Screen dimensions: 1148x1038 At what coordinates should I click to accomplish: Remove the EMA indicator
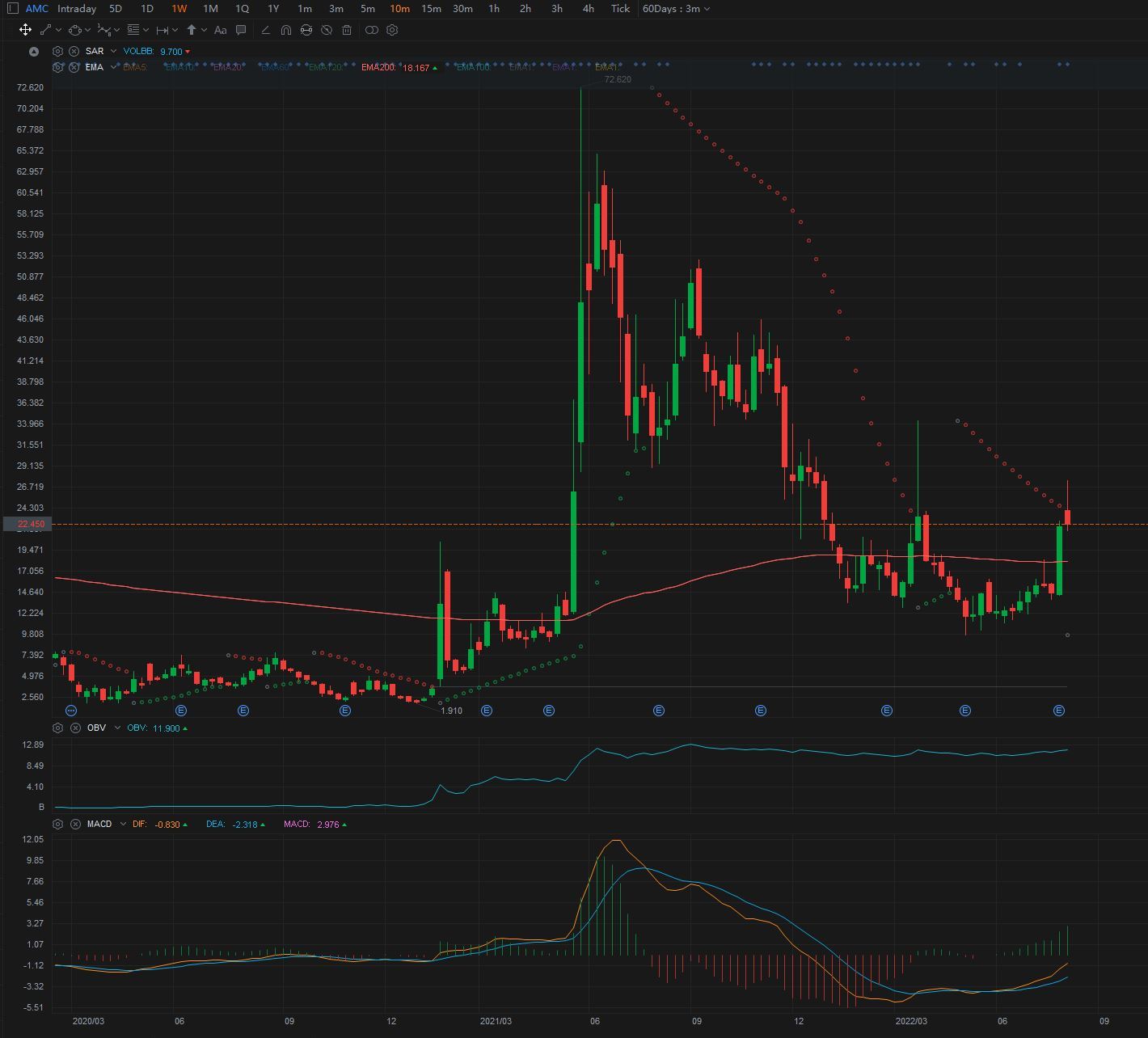pyautogui.click(x=74, y=67)
